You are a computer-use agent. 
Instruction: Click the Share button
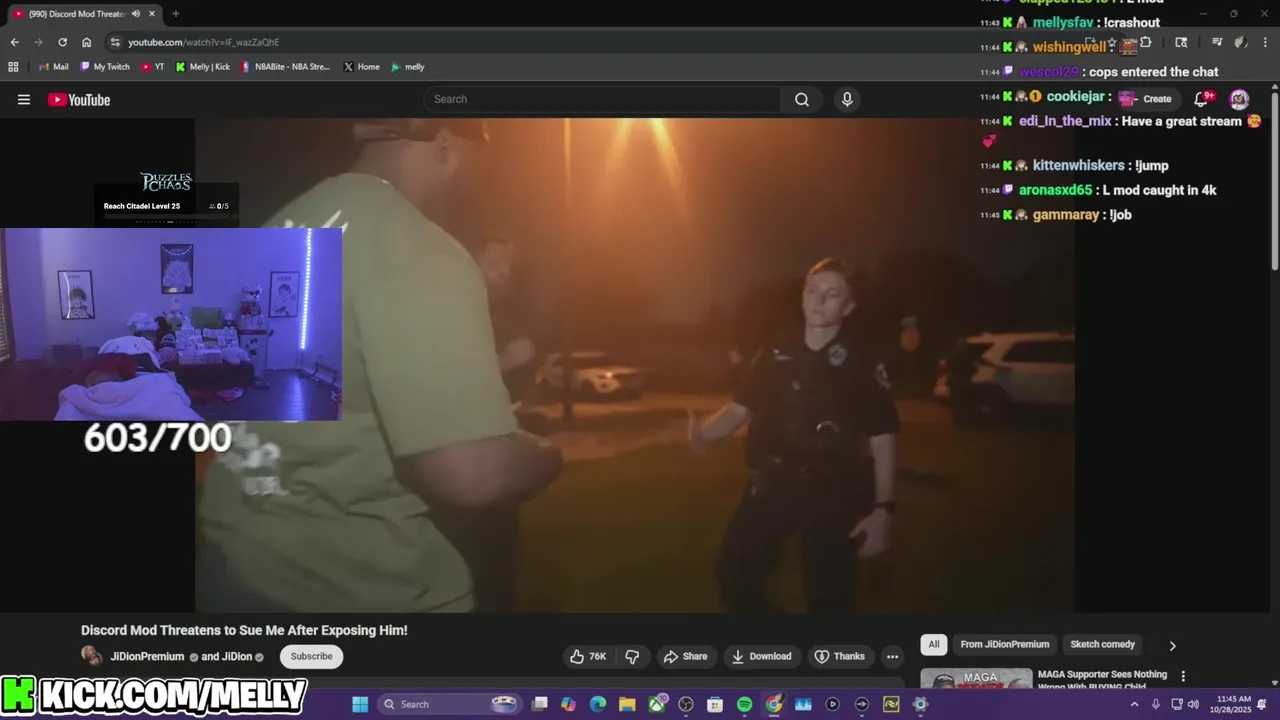coord(685,656)
